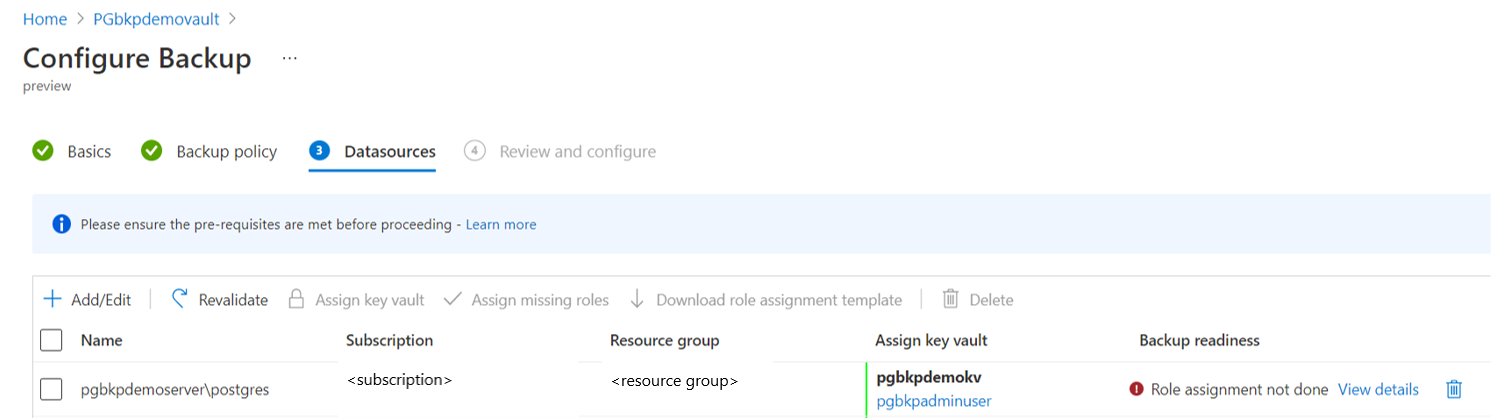Click the Revalidate refresh icon
This screenshot has height=418, width=1491.
(180, 299)
